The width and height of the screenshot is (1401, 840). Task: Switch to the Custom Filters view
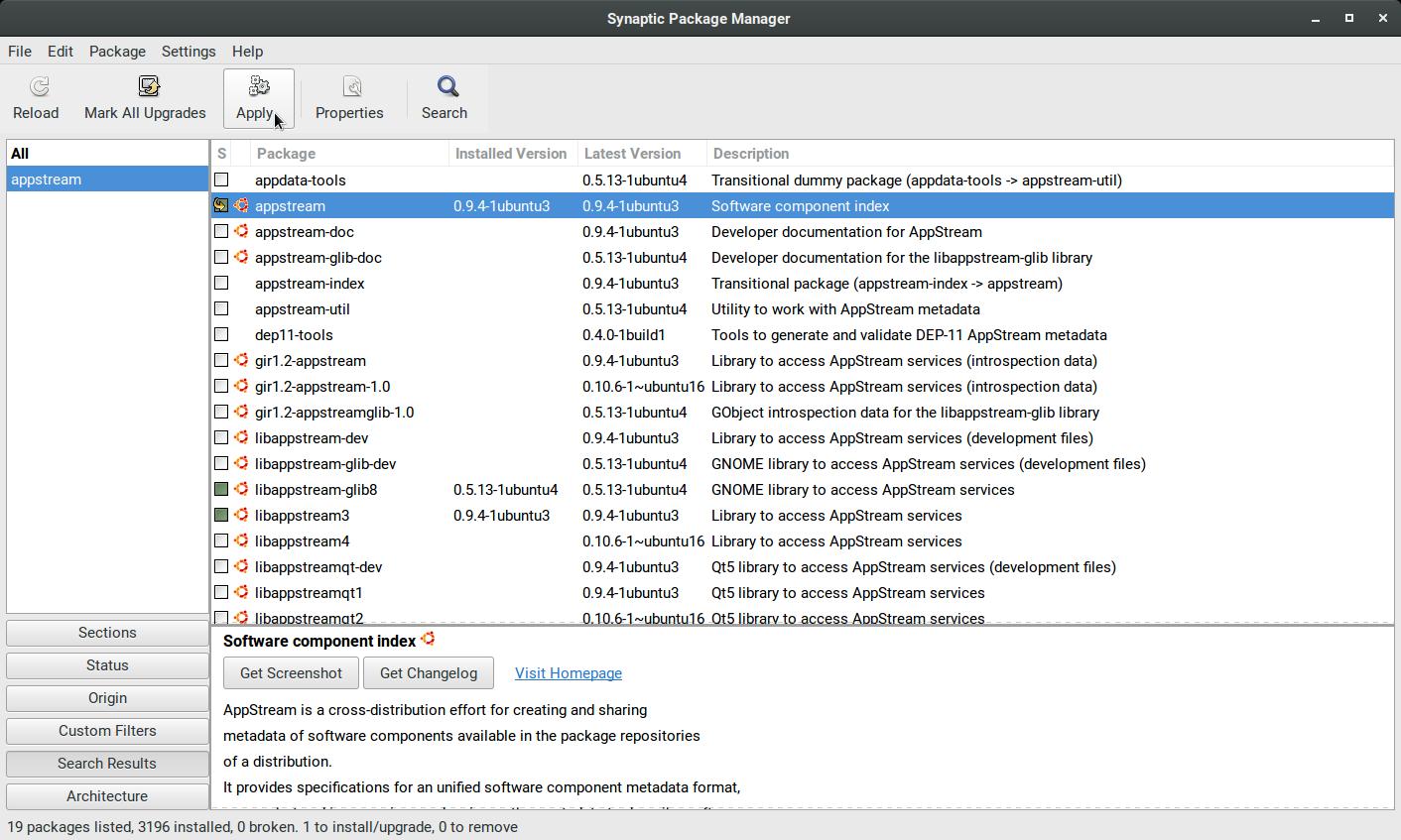pos(107,731)
